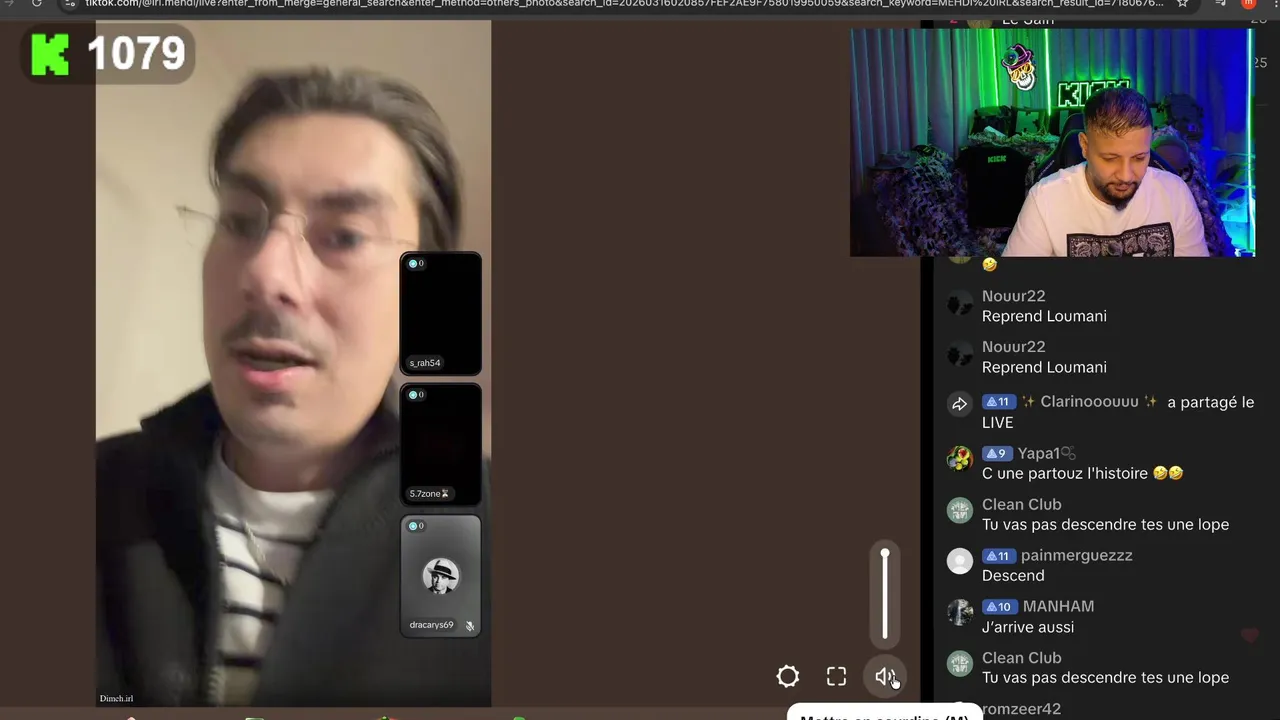
Task: Click the level 9 badge beside Yapa1
Action: tap(997, 453)
